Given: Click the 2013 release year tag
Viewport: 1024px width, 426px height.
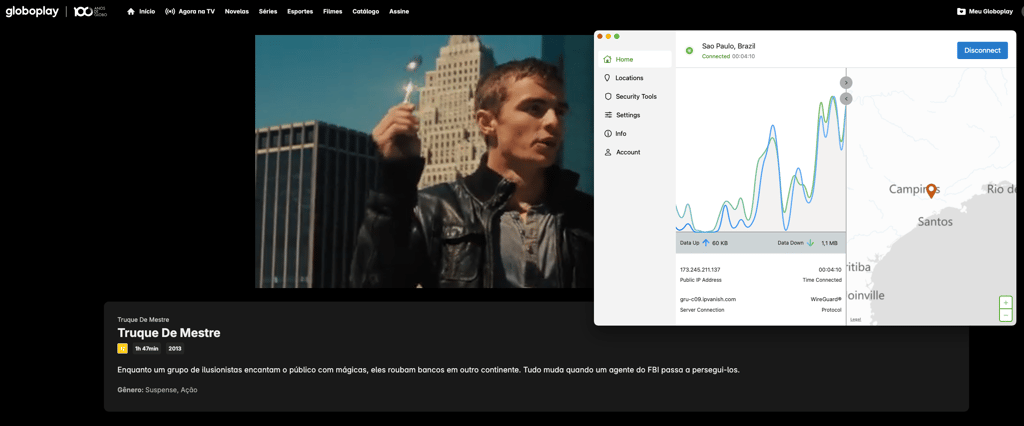Looking at the screenshot, I should click(174, 349).
